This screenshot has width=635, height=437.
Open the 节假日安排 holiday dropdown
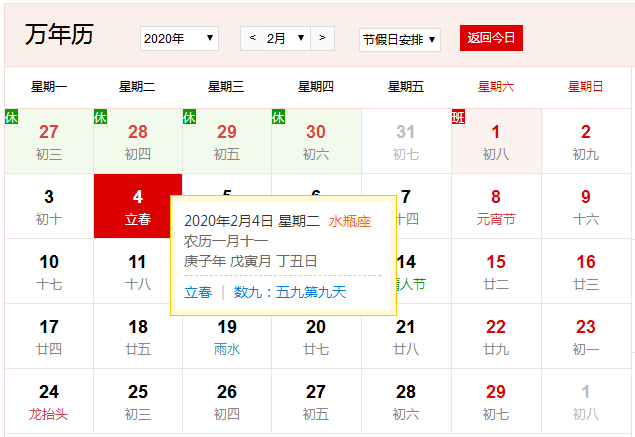400,40
